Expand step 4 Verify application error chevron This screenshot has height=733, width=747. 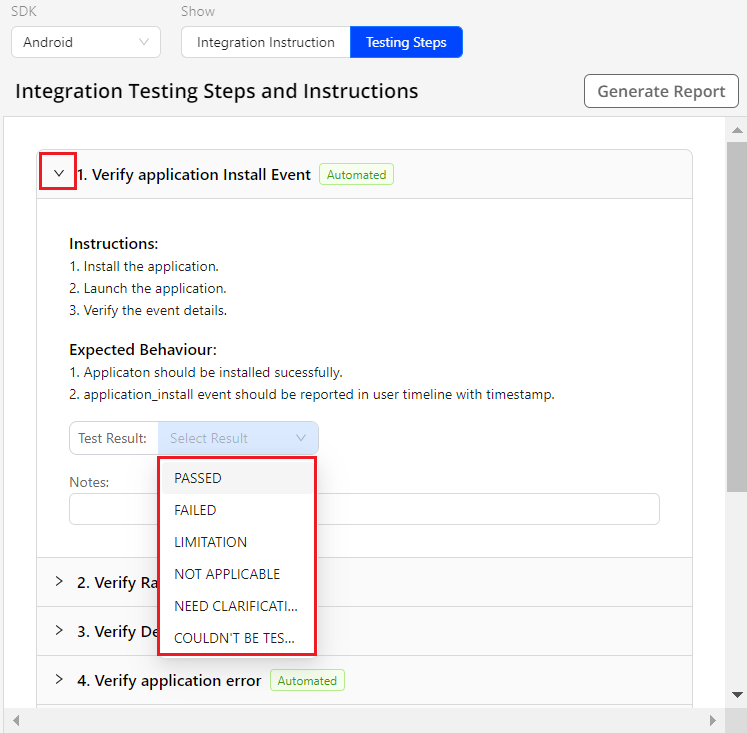coord(59,680)
